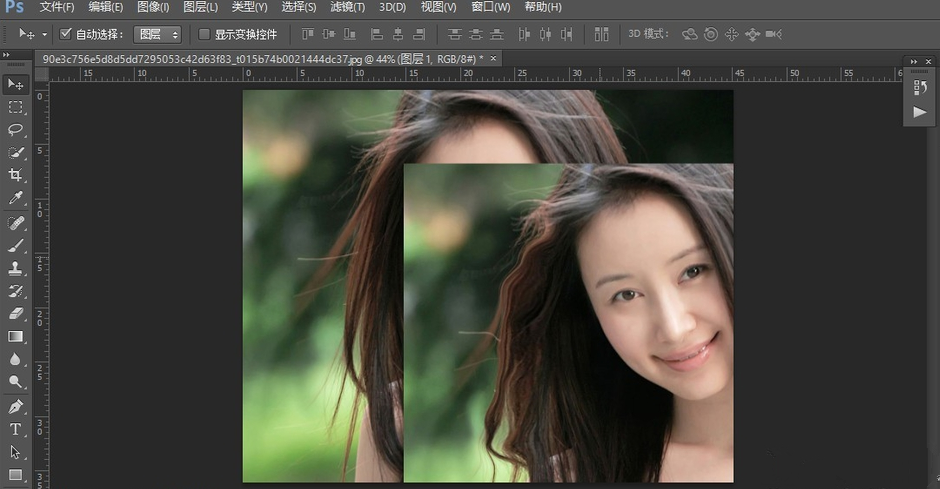Viewport: 940px width, 489px height.
Task: Activate the Horizontal Type tool
Action: click(16, 430)
